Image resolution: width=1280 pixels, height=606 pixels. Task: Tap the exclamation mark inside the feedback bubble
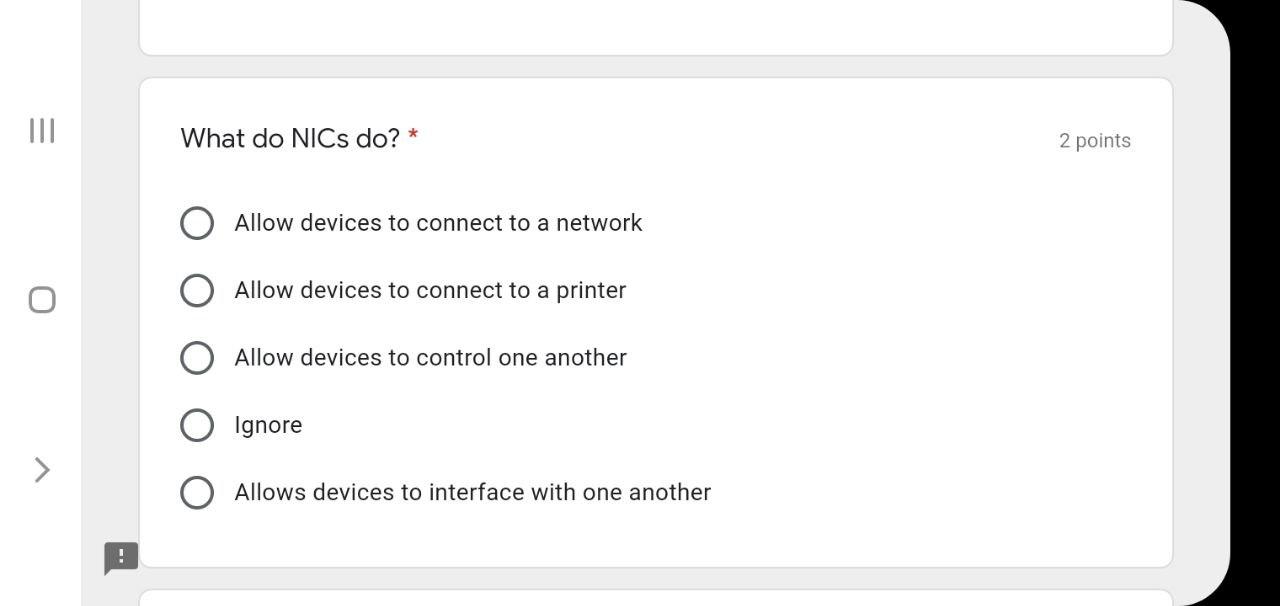click(119, 557)
